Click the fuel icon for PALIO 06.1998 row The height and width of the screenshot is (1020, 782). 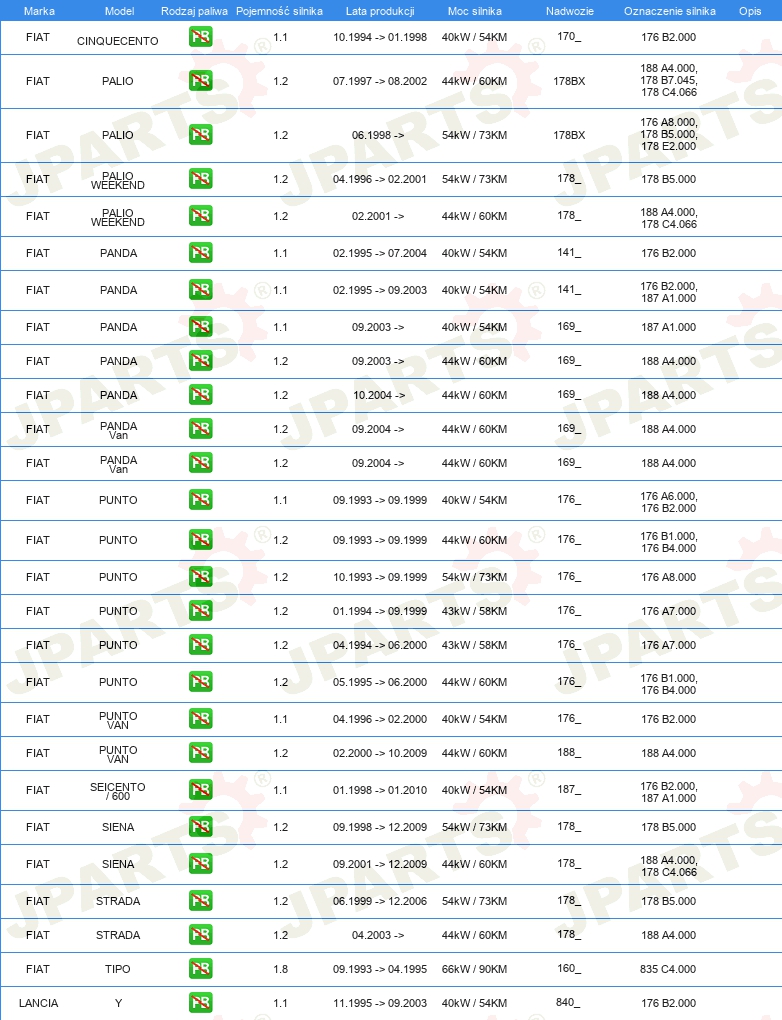[200, 135]
